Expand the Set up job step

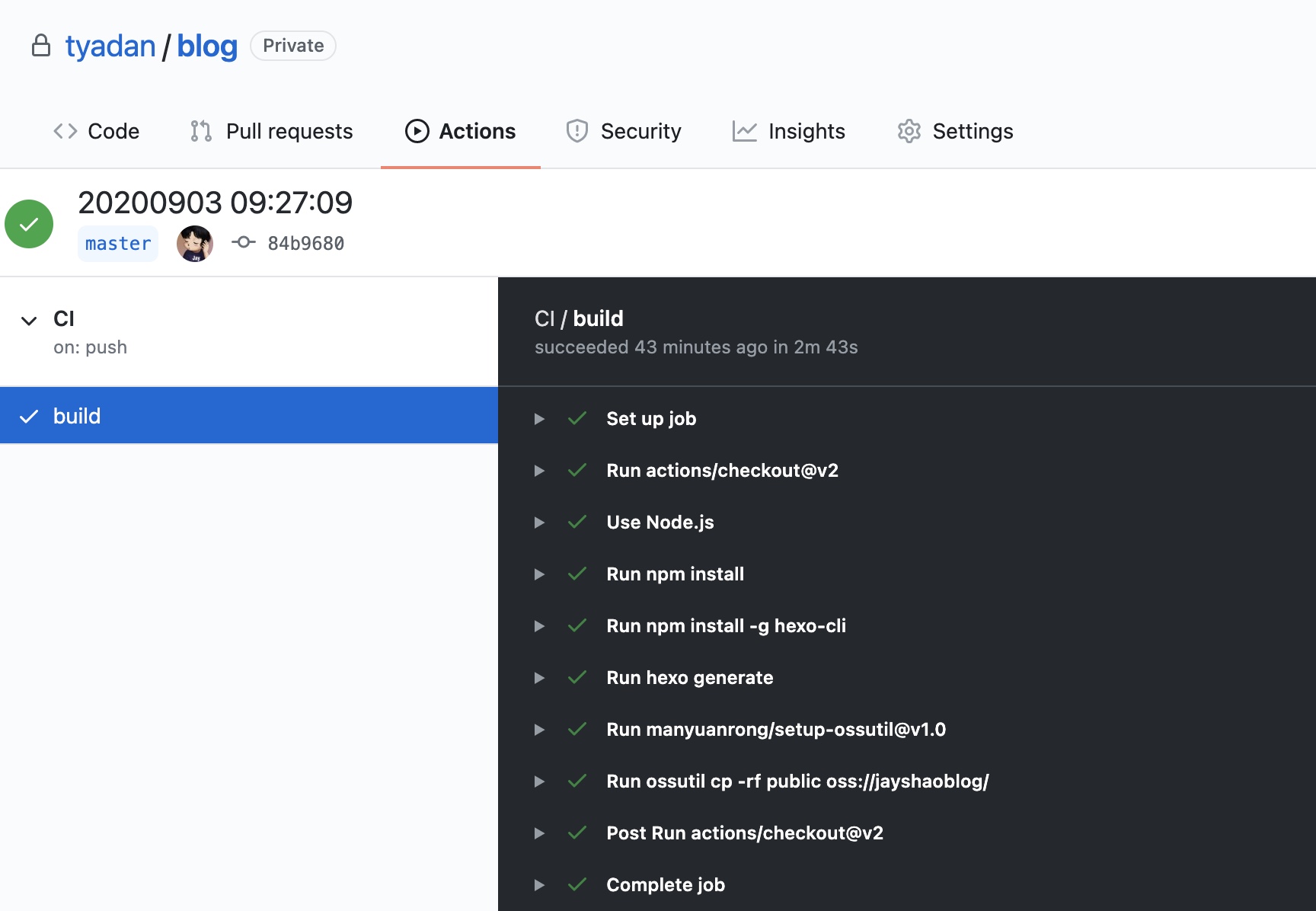tap(539, 419)
